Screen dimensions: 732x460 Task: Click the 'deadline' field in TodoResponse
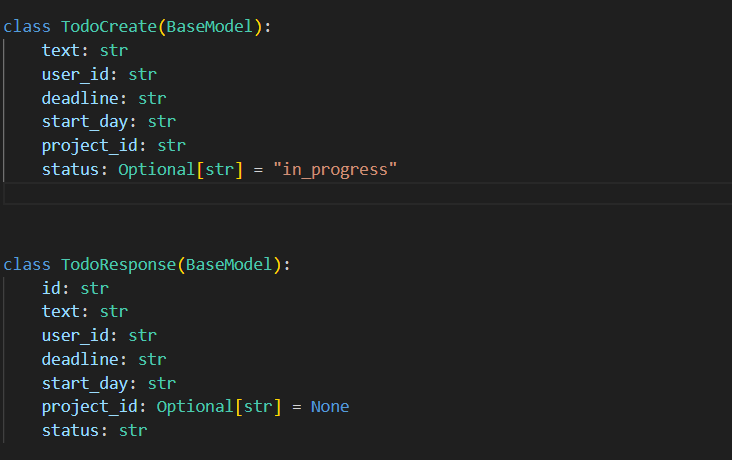(x=80, y=360)
